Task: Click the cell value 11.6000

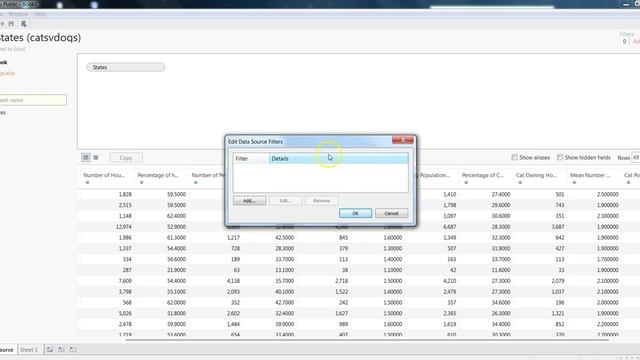Action: pos(500,270)
